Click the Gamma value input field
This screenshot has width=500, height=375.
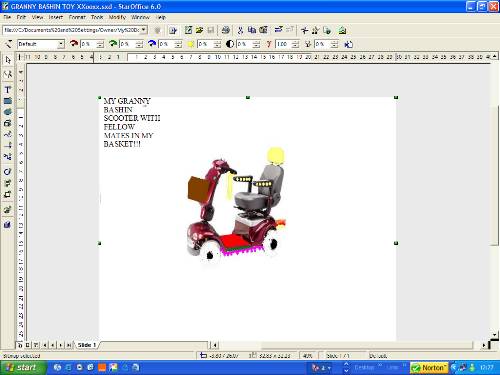pos(284,44)
